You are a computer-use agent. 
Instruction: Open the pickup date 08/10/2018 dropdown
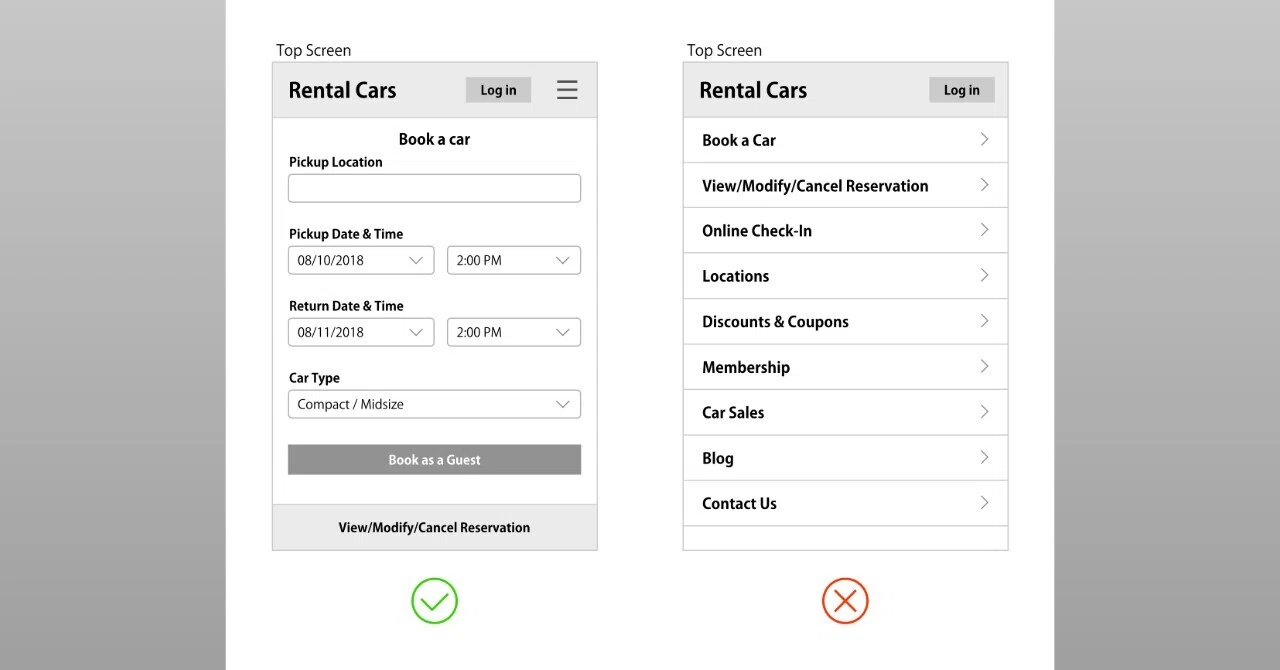coord(361,260)
